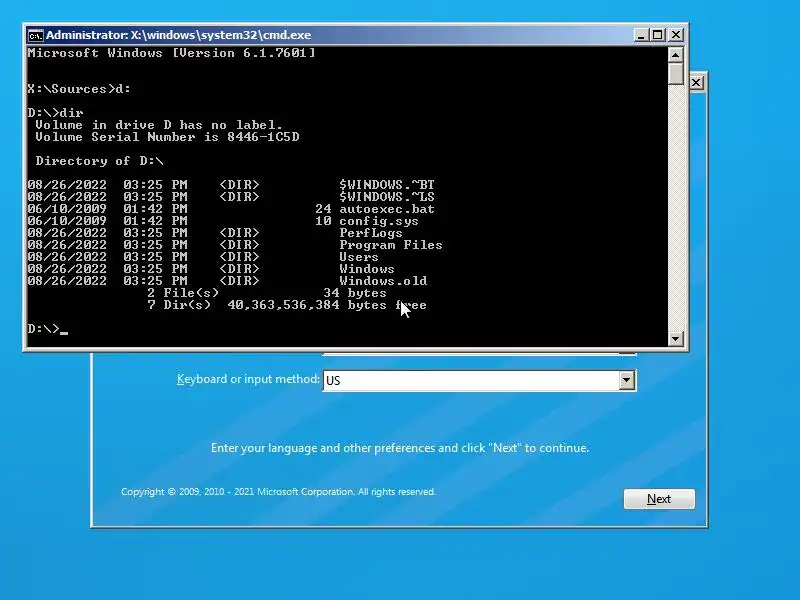Viewport: 800px width, 600px height.
Task: Click the PerfLogs directory entry
Action: 371,233
